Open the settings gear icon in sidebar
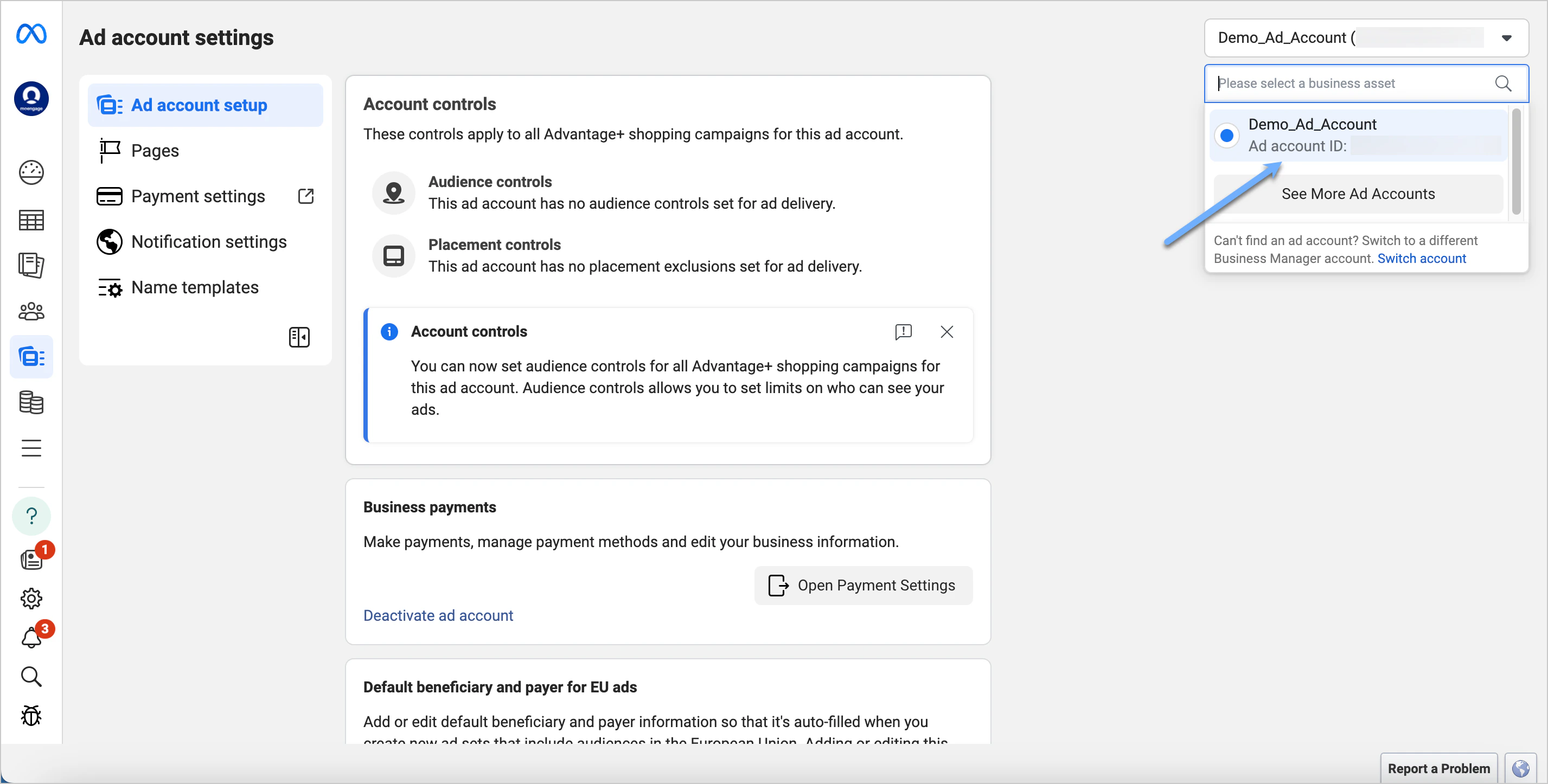1548x784 pixels. [31, 599]
